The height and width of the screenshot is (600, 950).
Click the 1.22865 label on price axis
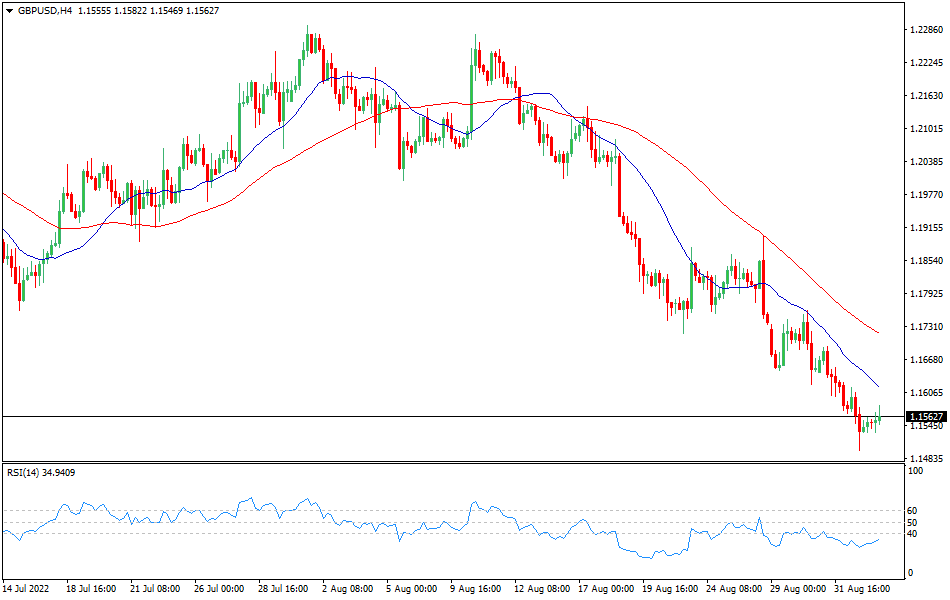(x=925, y=30)
